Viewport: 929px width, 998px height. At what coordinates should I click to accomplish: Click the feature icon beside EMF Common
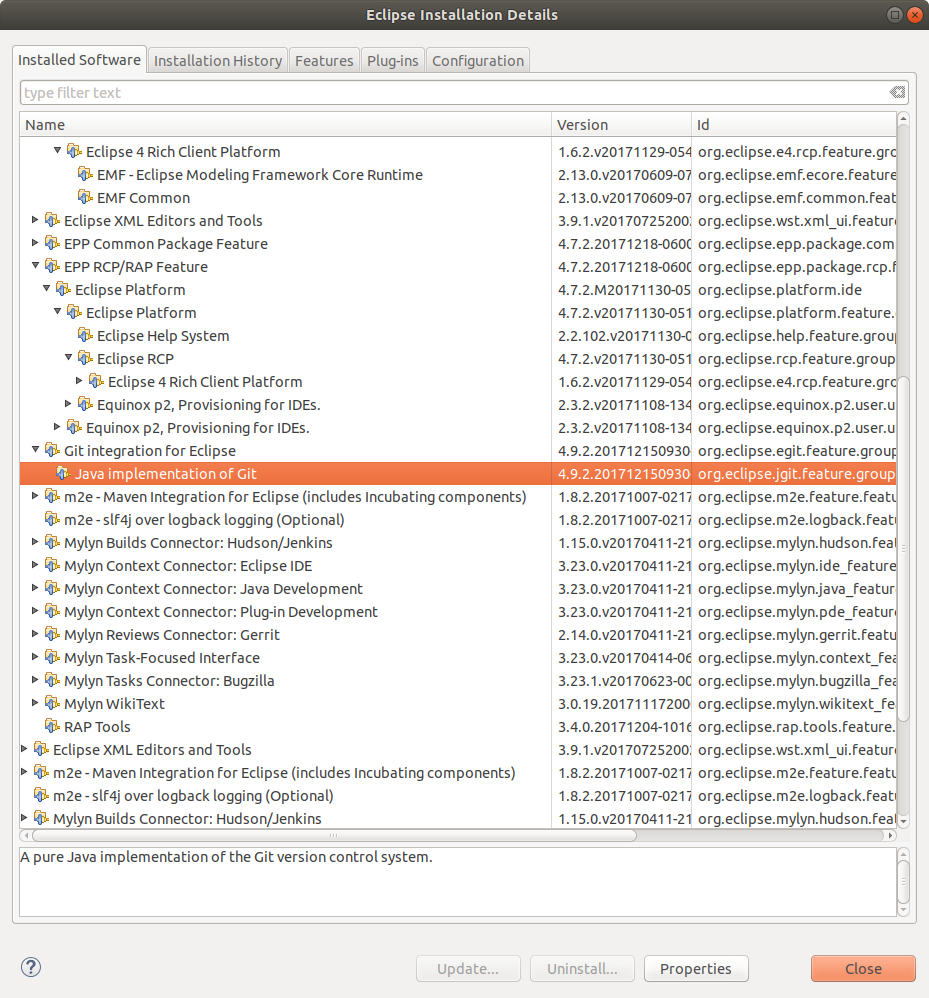pos(85,197)
